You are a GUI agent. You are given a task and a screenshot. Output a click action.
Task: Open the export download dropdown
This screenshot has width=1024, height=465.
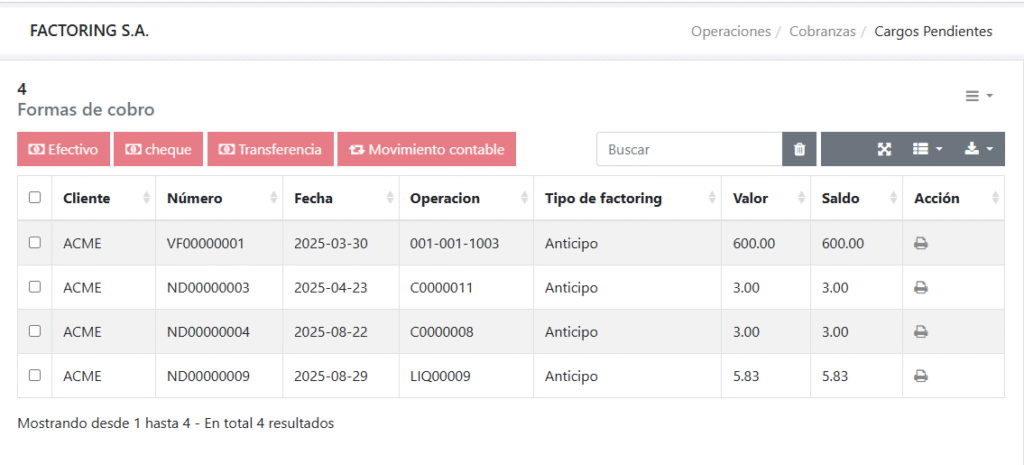coord(978,149)
